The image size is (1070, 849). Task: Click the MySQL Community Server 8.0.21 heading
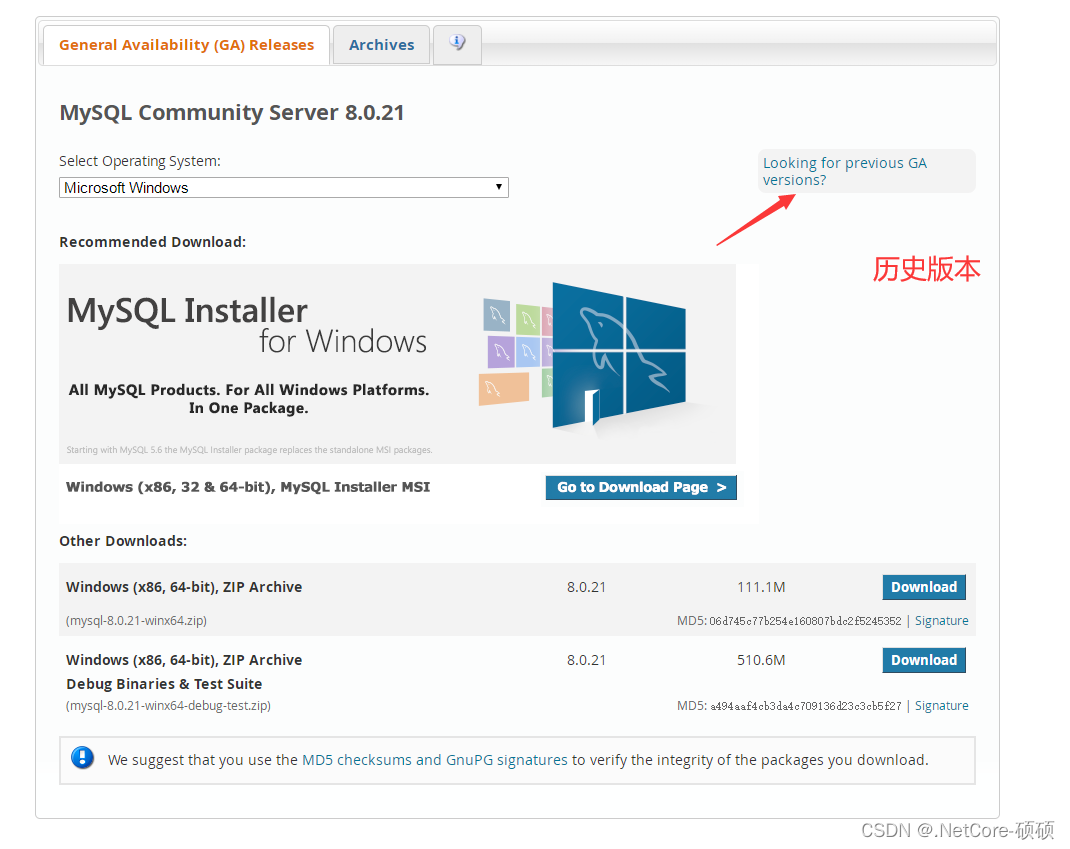click(x=232, y=113)
